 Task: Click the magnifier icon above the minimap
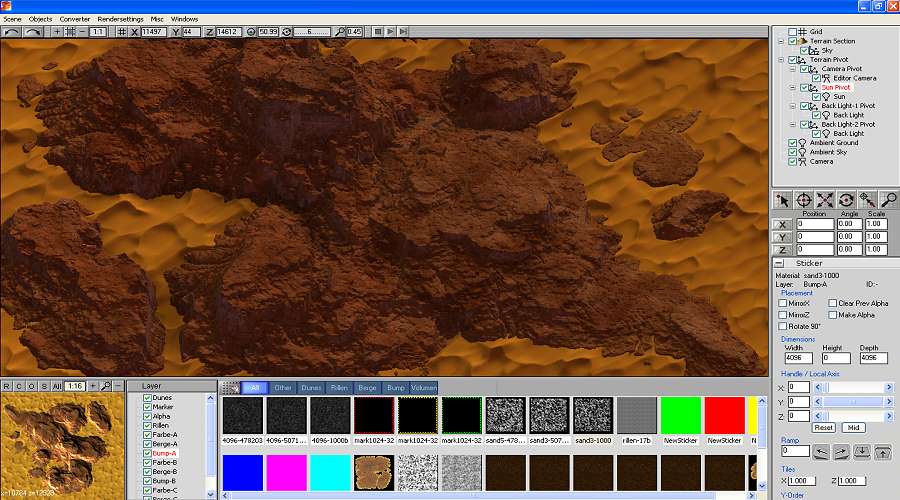coord(106,386)
